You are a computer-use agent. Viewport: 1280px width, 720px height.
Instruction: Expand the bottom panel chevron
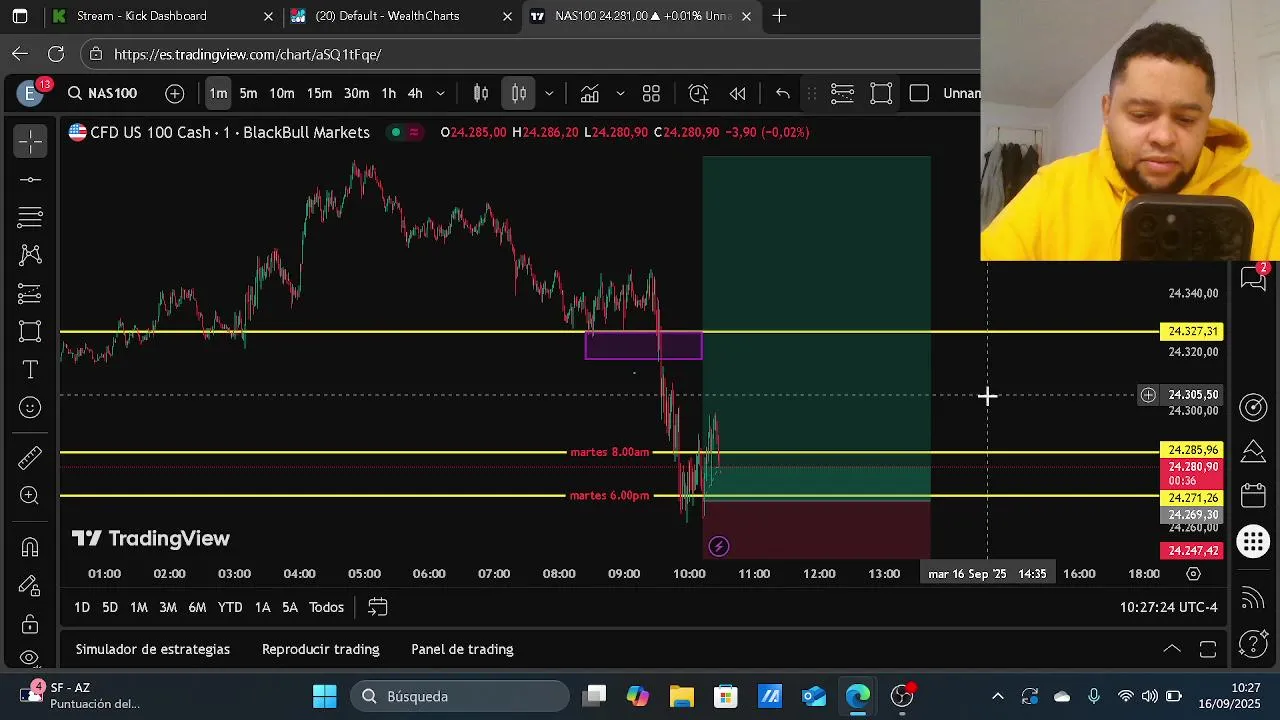coord(1171,649)
